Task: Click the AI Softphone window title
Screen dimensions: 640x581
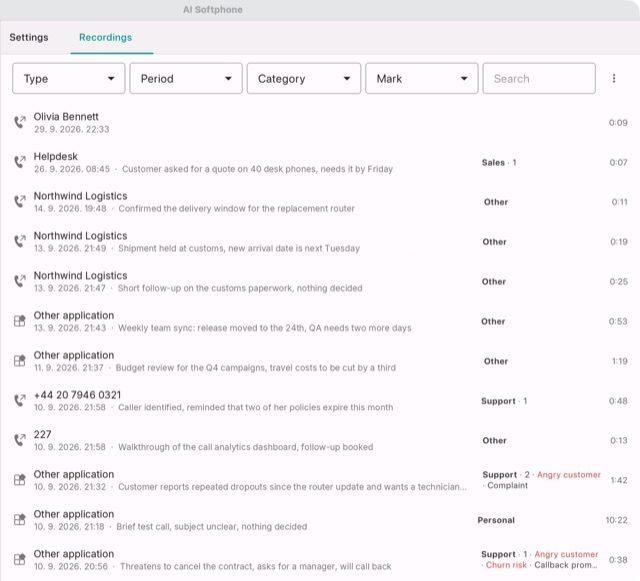Action: pyautogui.click(x=213, y=10)
